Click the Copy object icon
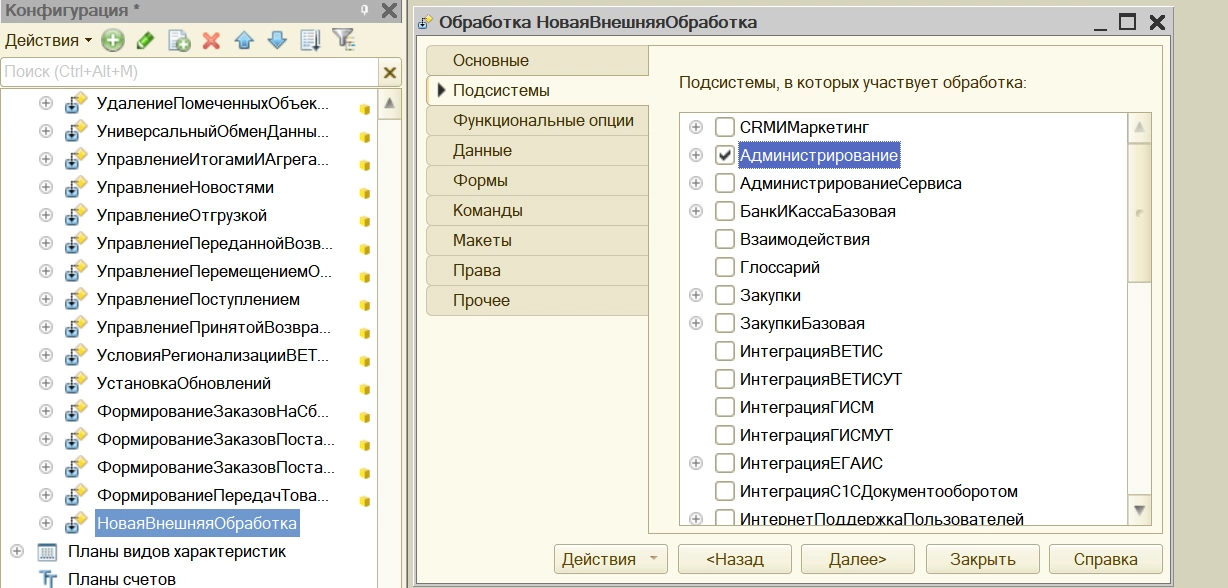The width and height of the screenshot is (1228, 588). pyautogui.click(x=179, y=41)
